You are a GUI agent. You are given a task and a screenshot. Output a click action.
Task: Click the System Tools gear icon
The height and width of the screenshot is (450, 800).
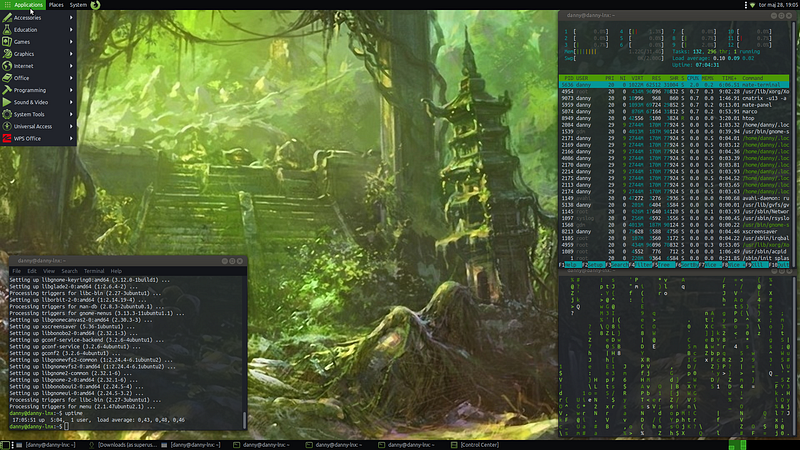pyautogui.click(x=7, y=114)
